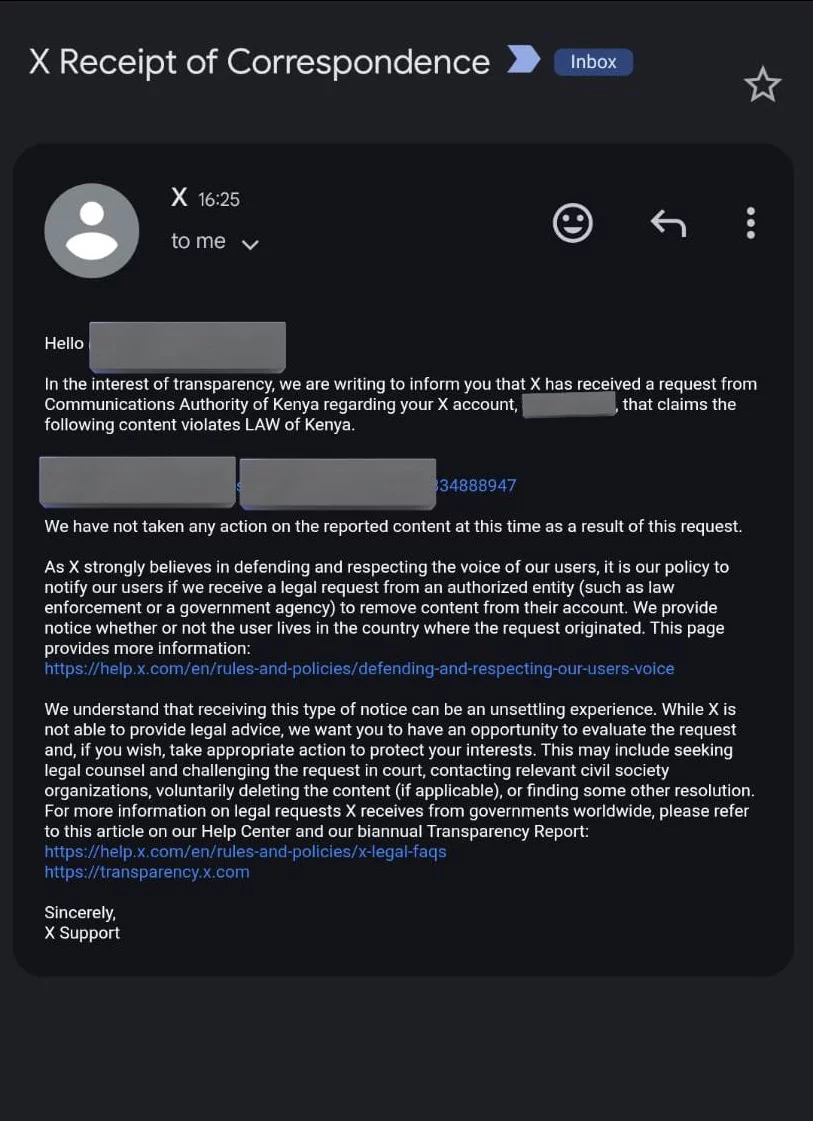Click the "We have not taken any action" sentence

tap(393, 526)
